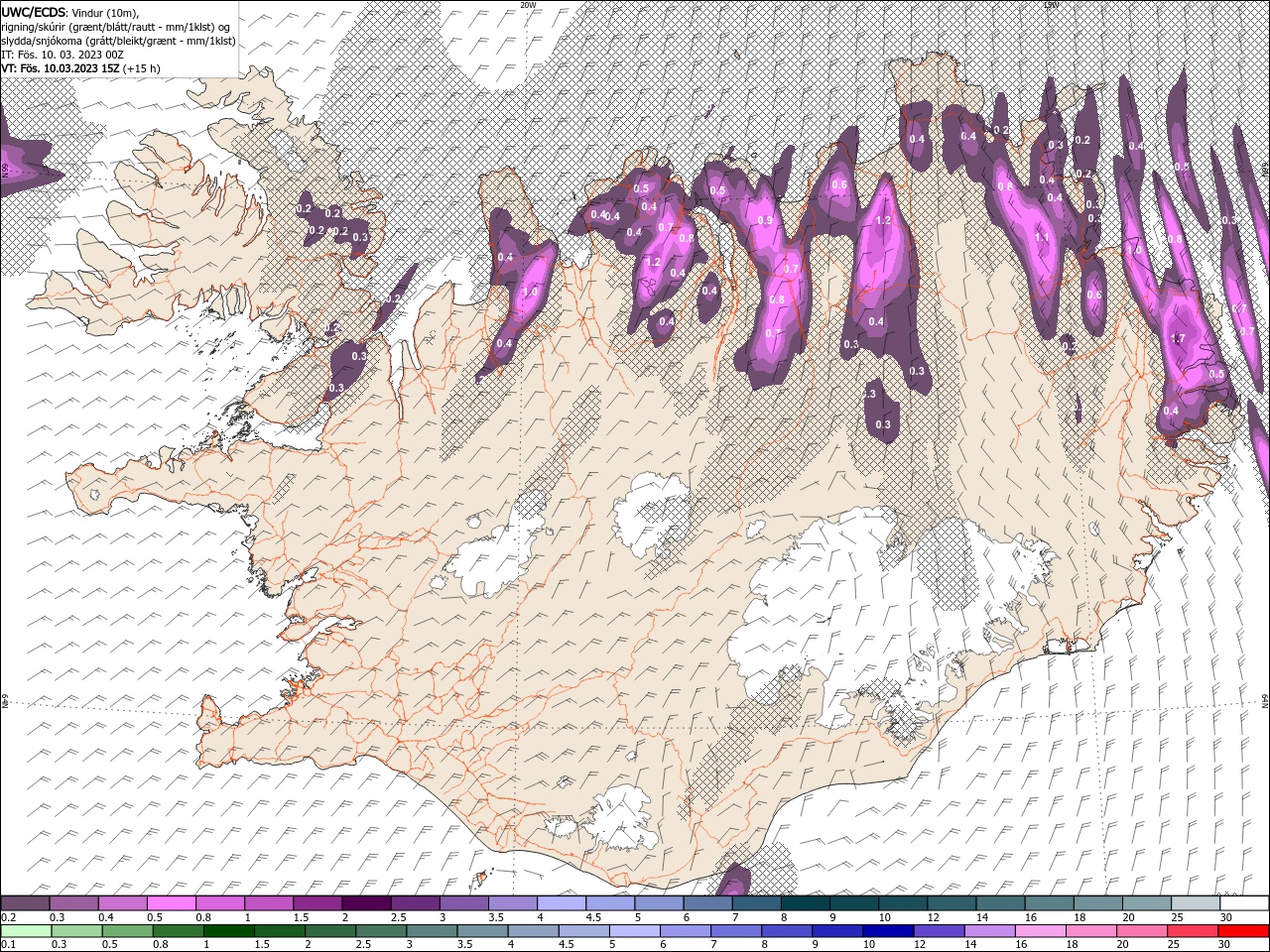The image size is (1270, 952).
Task: Click the 'IT: Fös. 10. 03. 2023 00Z' line
Action: (63, 55)
